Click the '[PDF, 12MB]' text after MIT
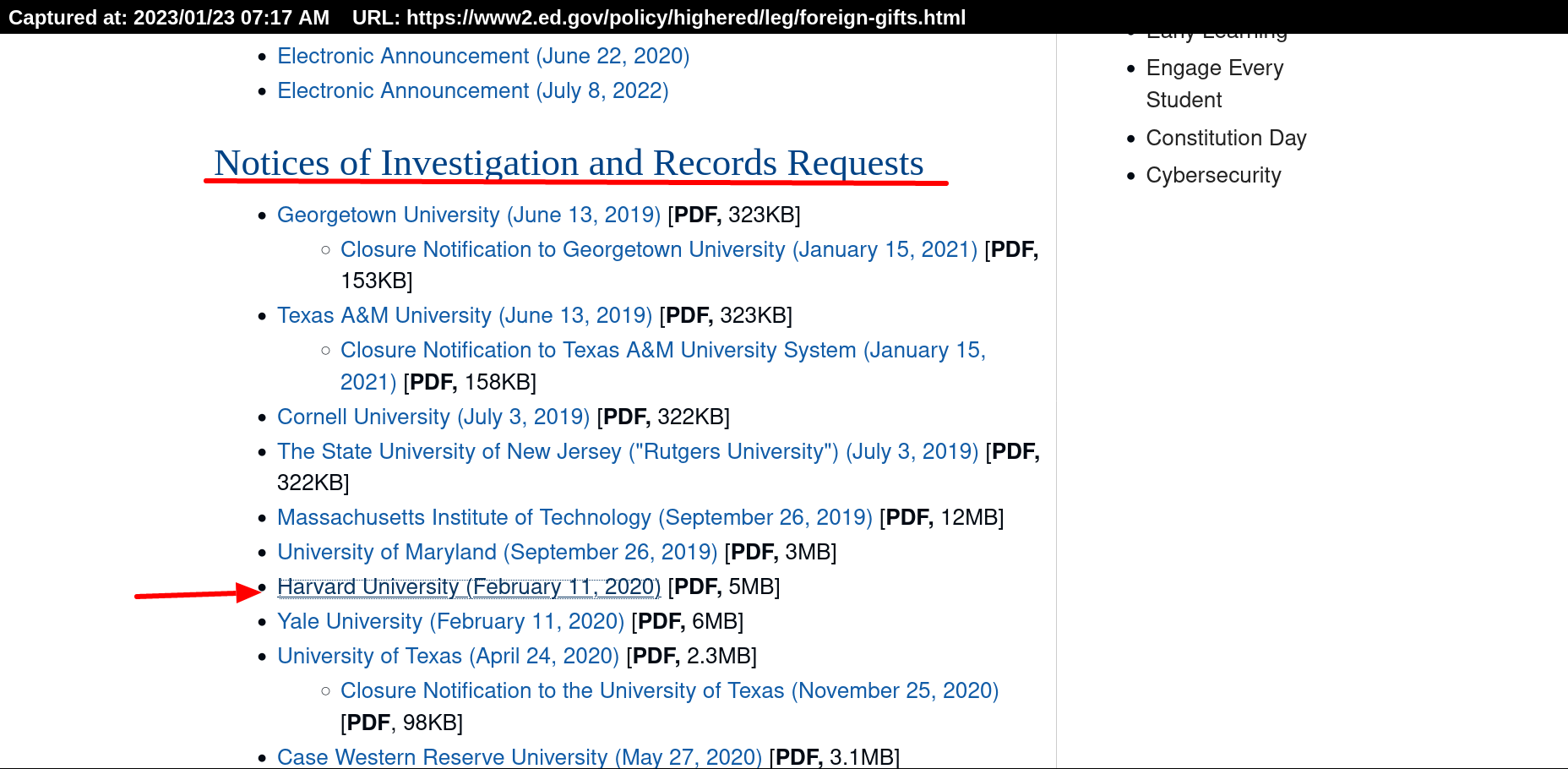This screenshot has height=769, width=1568. point(942,517)
